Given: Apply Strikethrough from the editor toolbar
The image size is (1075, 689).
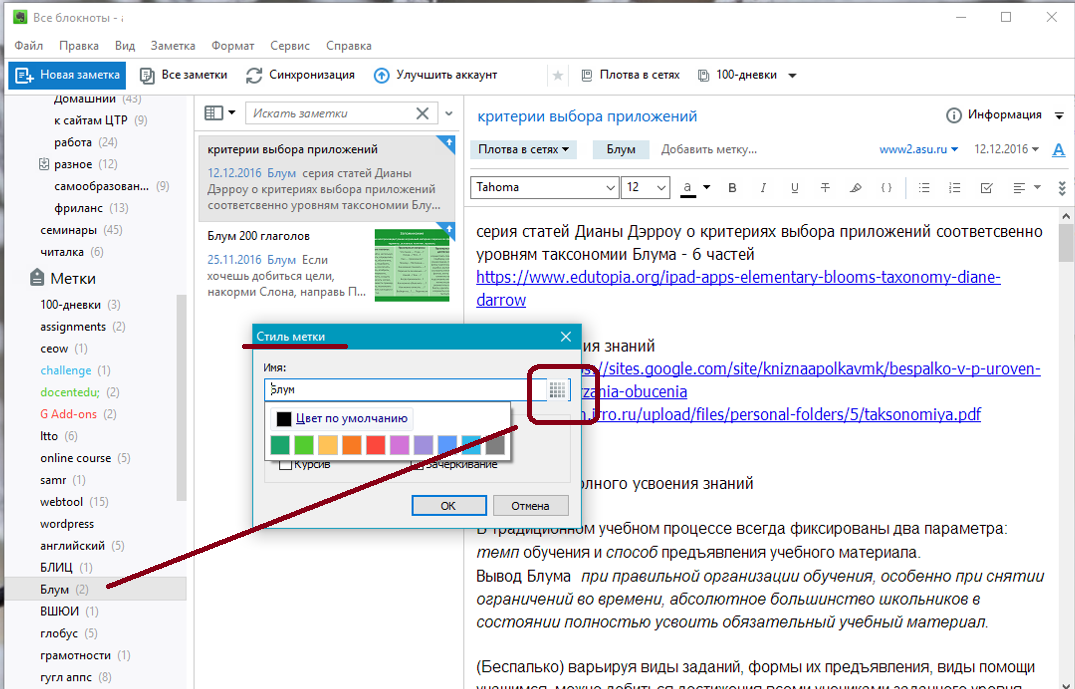Looking at the screenshot, I should pyautogui.click(x=825, y=187).
